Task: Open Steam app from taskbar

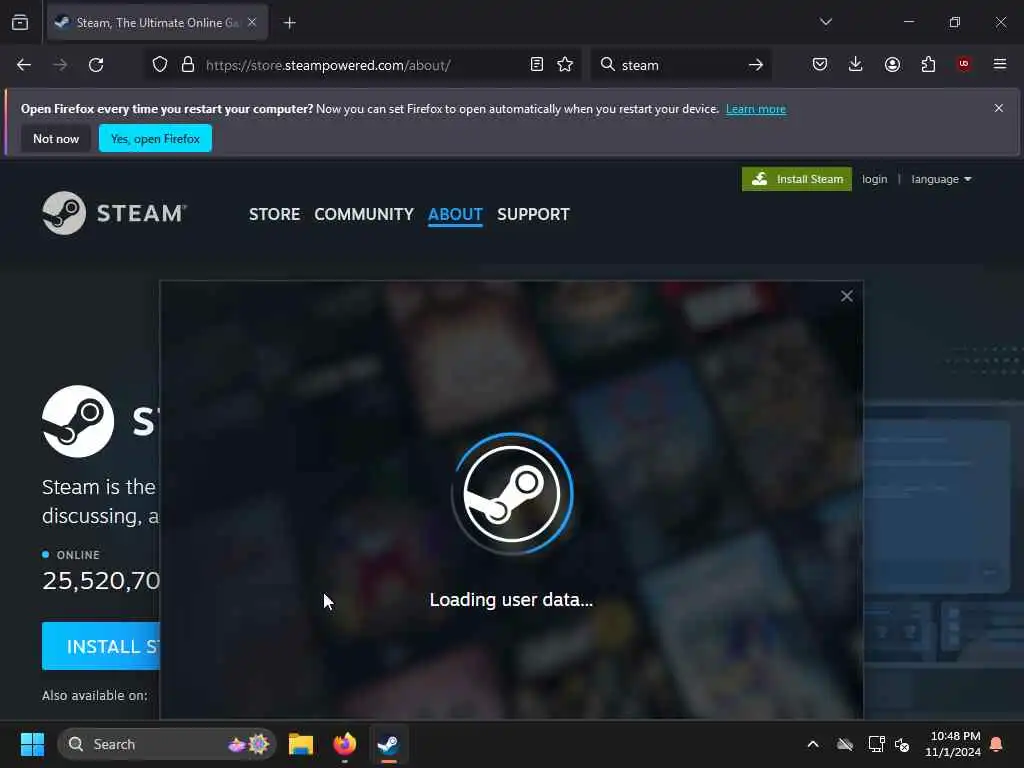Action: click(x=389, y=744)
